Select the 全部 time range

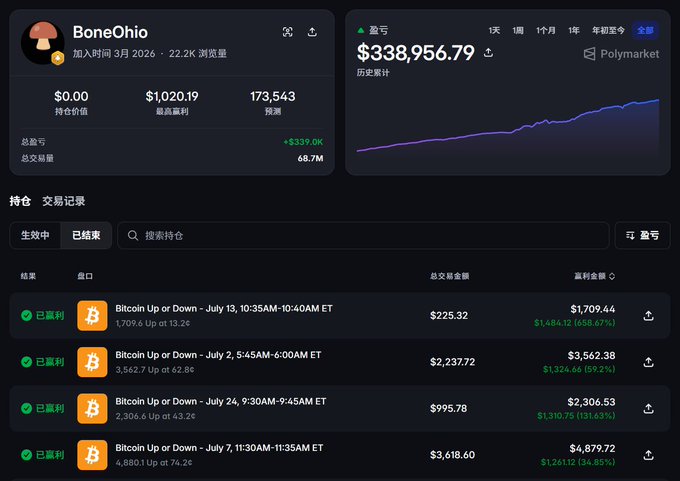tap(645, 30)
